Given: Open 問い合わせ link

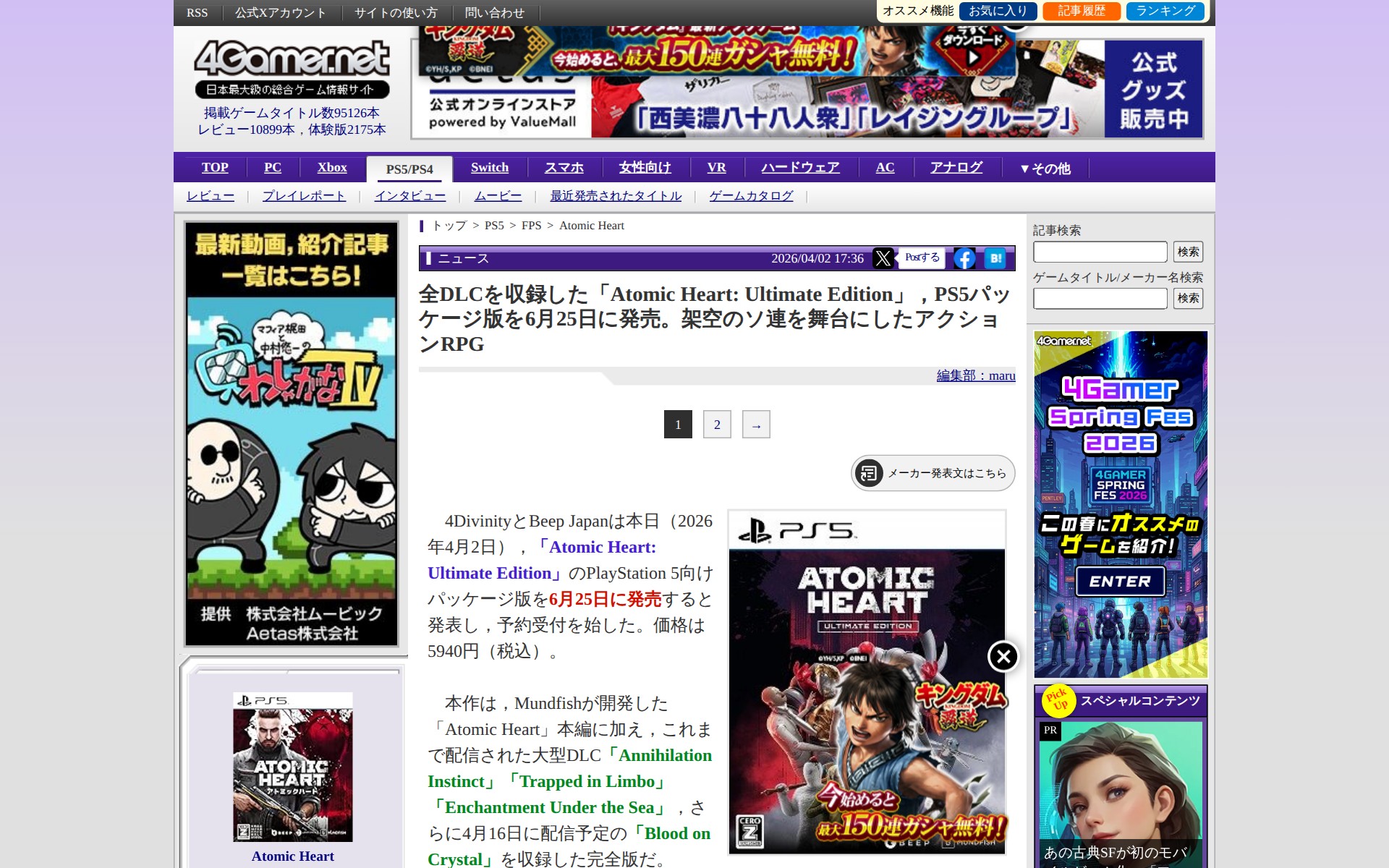Looking at the screenshot, I should pyautogui.click(x=495, y=13).
